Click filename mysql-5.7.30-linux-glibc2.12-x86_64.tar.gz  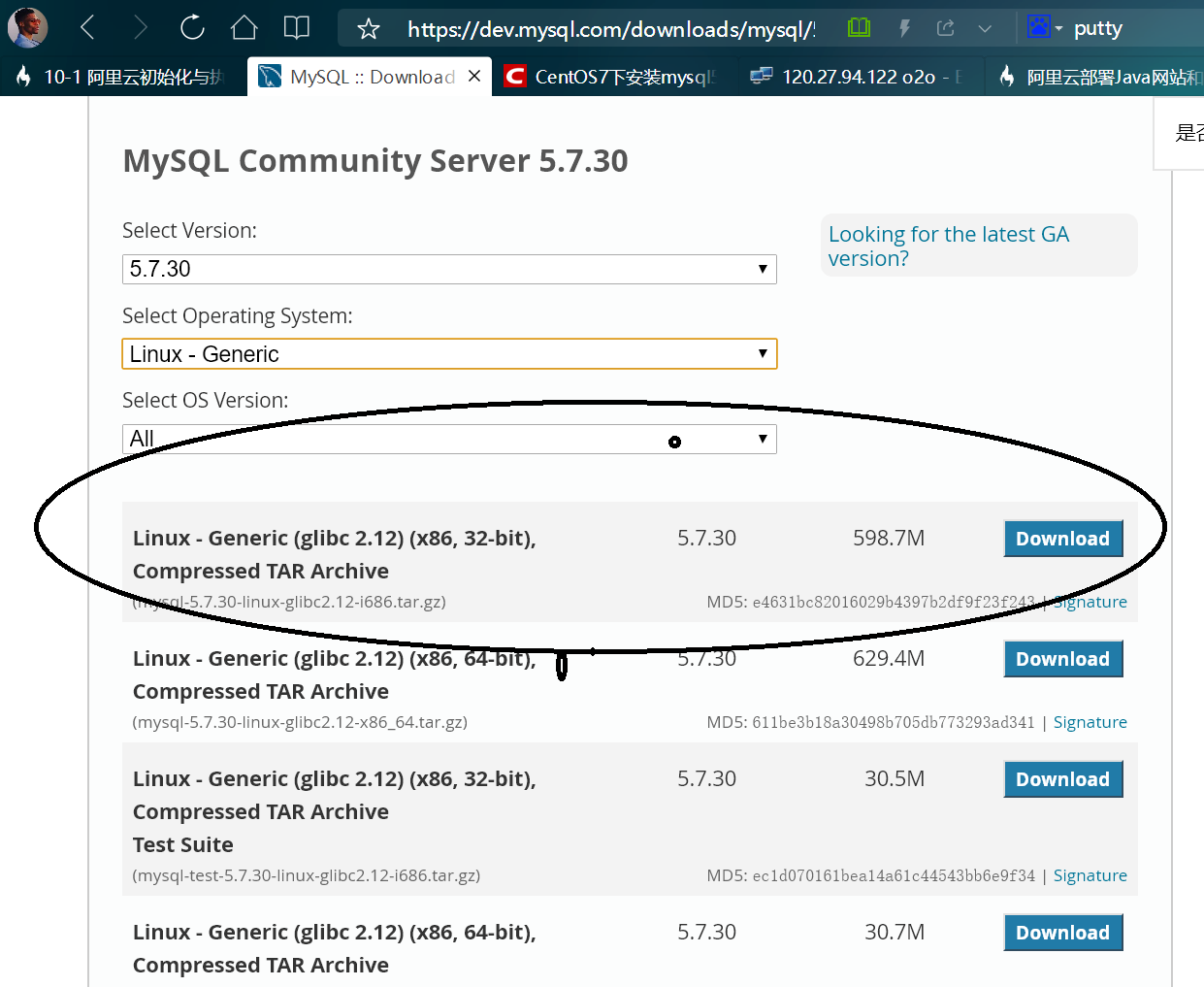(x=300, y=722)
